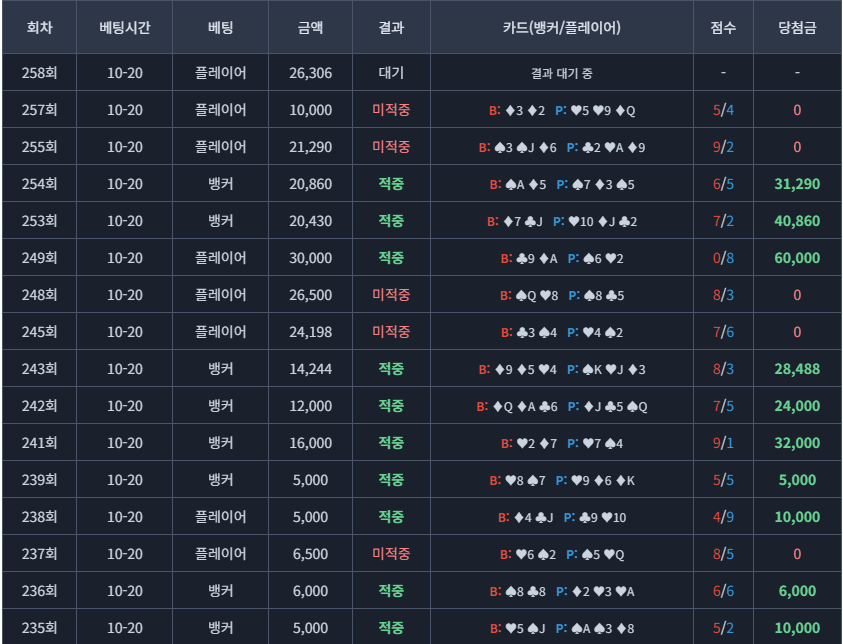Click the 40,860 winnings value
This screenshot has width=843, height=644.
click(797, 221)
